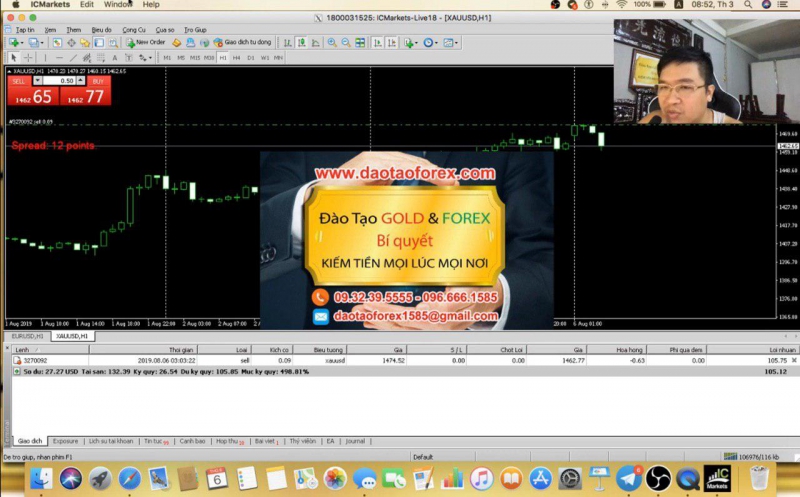Select line chart display mode
This screenshot has height=497, width=800.
coord(316,42)
